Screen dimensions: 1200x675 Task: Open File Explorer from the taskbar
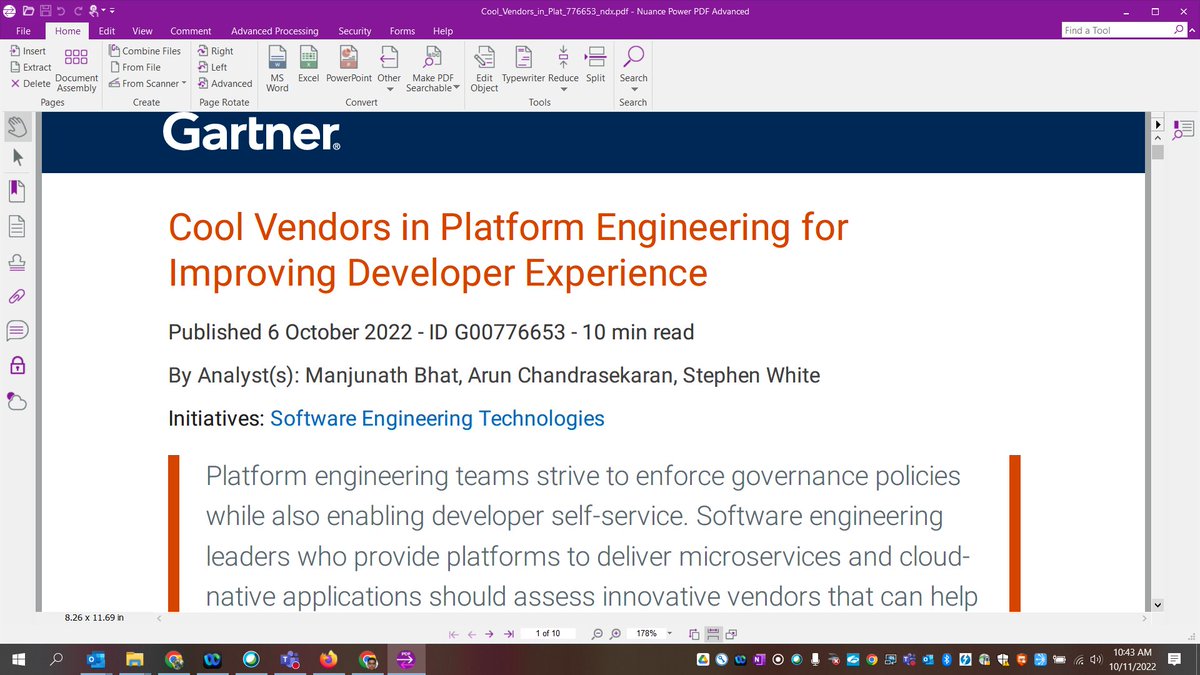135,660
